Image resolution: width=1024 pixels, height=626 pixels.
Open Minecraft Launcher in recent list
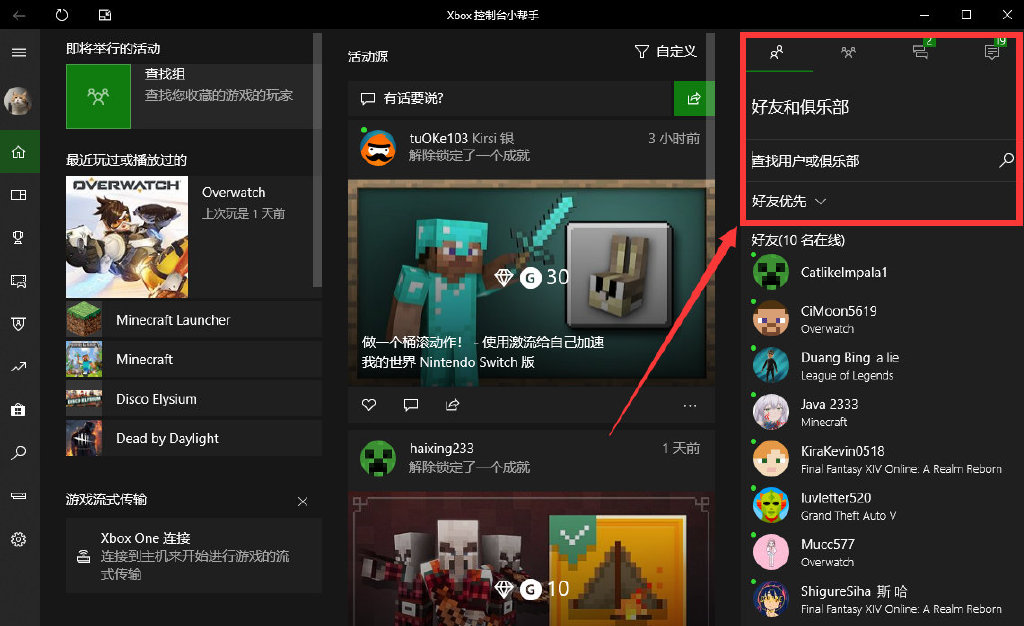coord(193,320)
